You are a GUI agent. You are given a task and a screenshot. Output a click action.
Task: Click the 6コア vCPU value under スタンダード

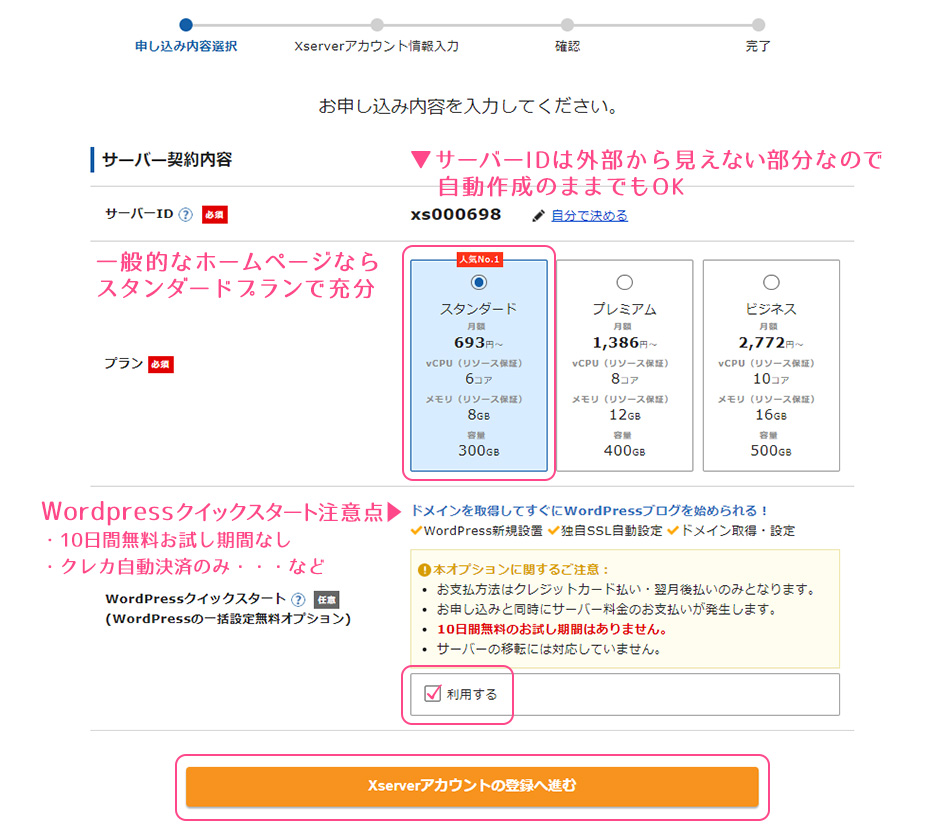click(479, 379)
